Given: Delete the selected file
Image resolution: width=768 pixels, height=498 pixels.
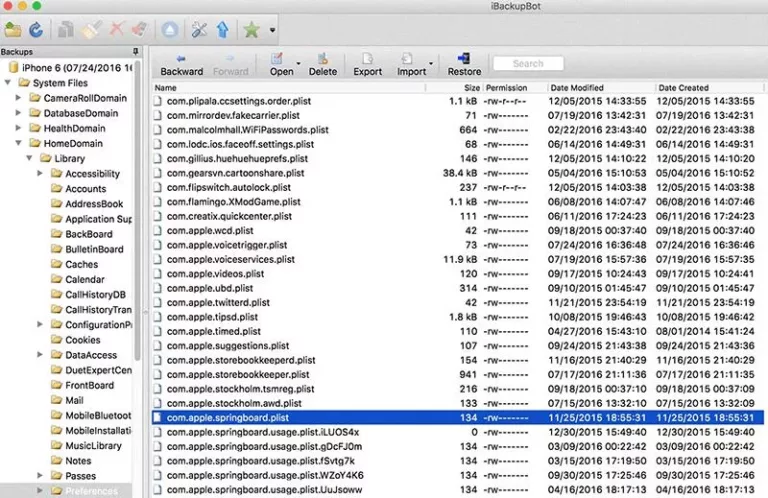Looking at the screenshot, I should tap(322, 65).
